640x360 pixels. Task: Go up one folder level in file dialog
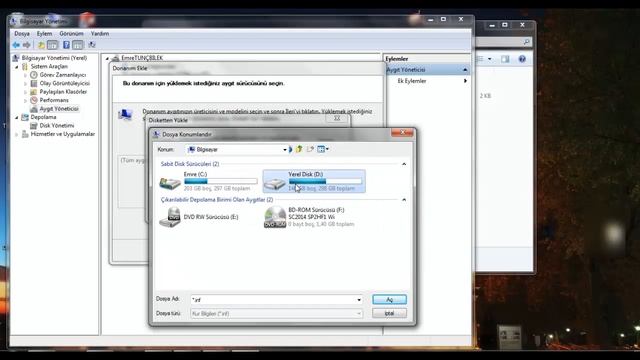point(299,149)
